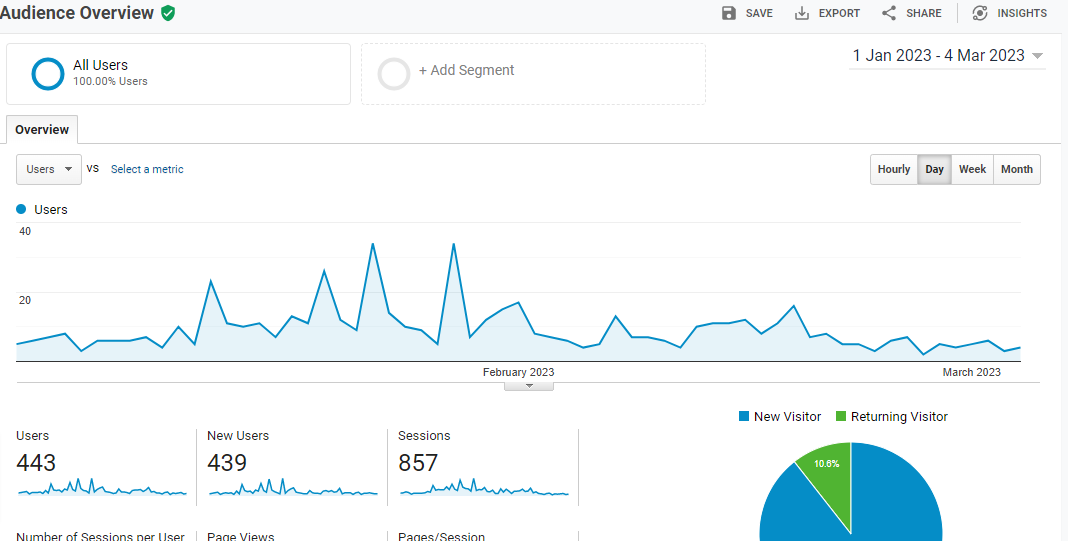Open the Users metric dropdown
The width and height of the screenshot is (1068, 541).
pos(49,169)
